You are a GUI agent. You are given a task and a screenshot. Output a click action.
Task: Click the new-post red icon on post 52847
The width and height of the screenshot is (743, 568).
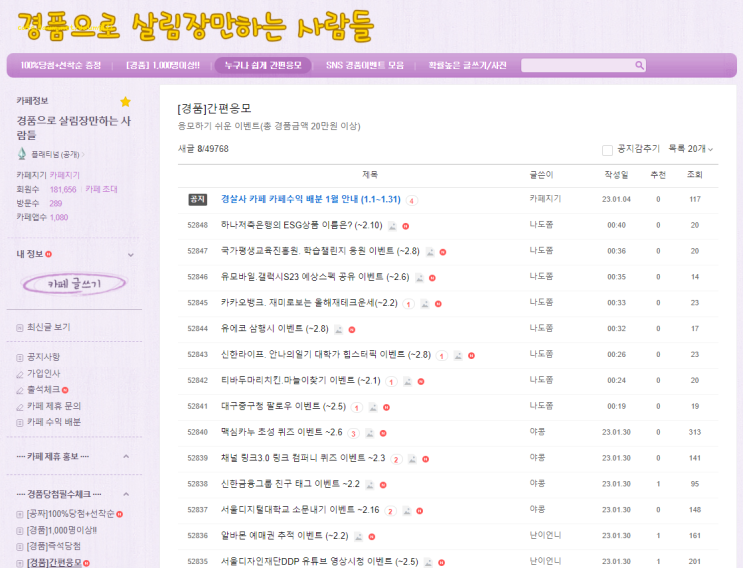(443, 252)
